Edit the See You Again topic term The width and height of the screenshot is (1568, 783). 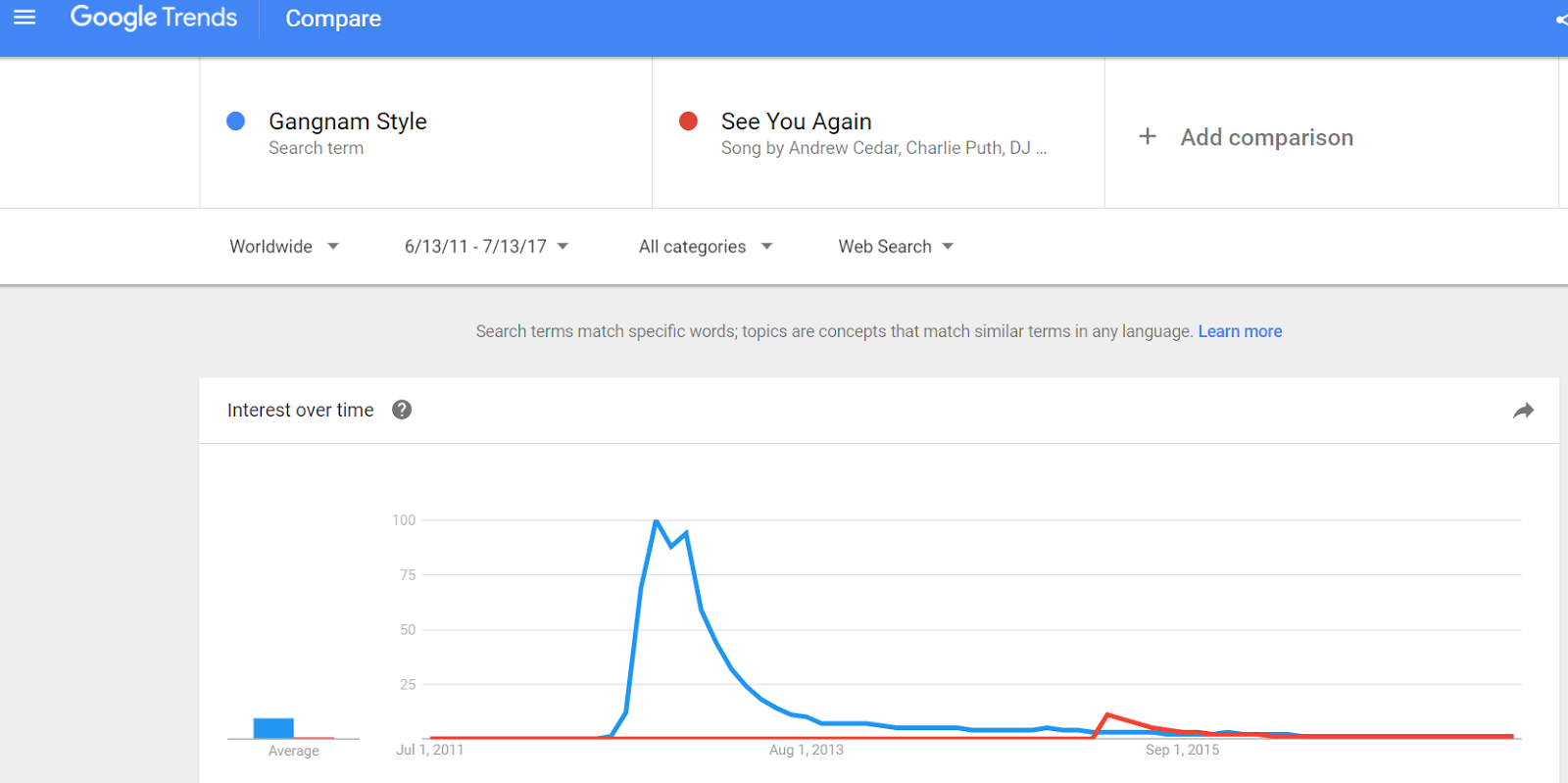click(x=797, y=122)
